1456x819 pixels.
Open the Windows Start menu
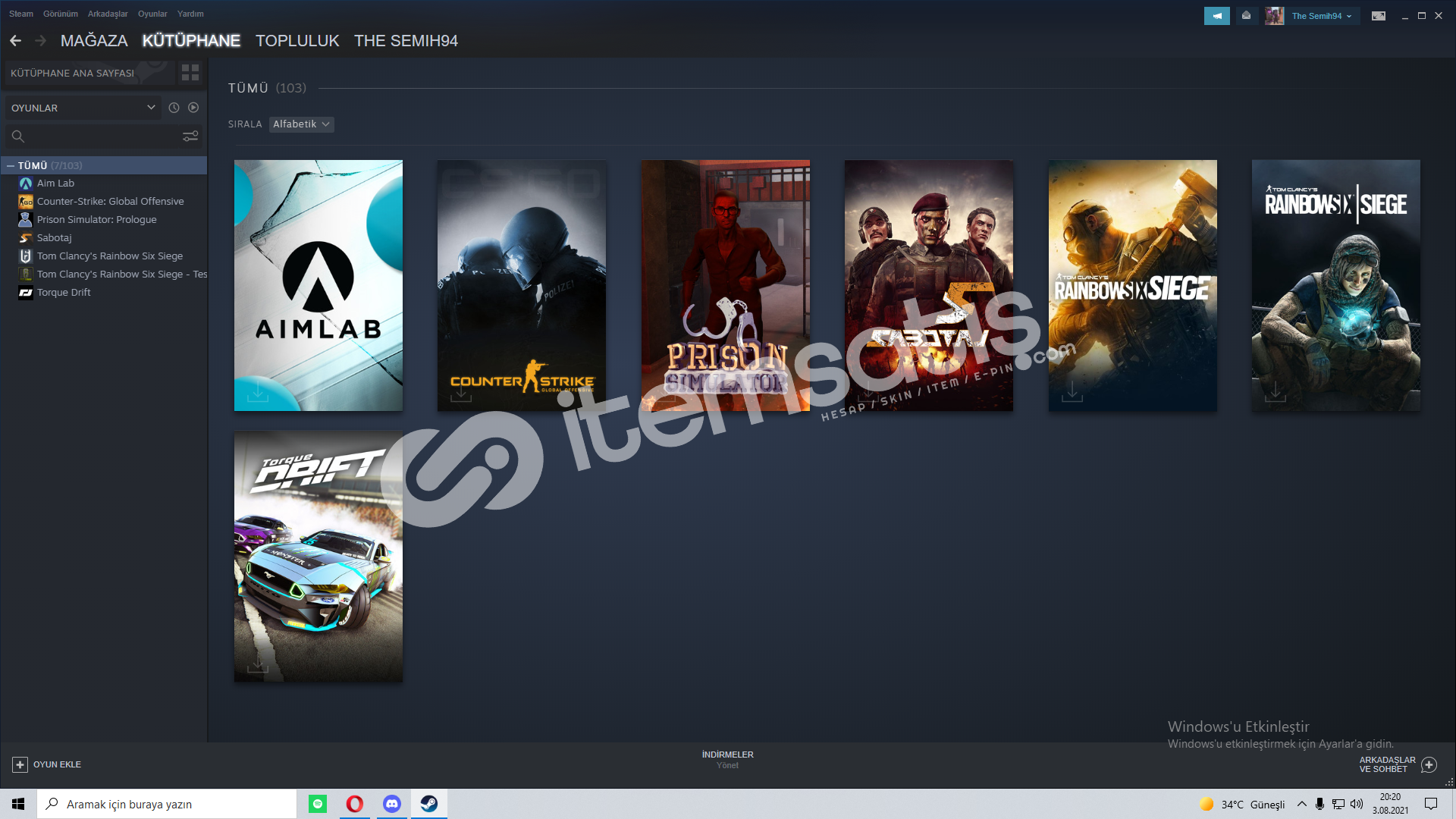[18, 804]
